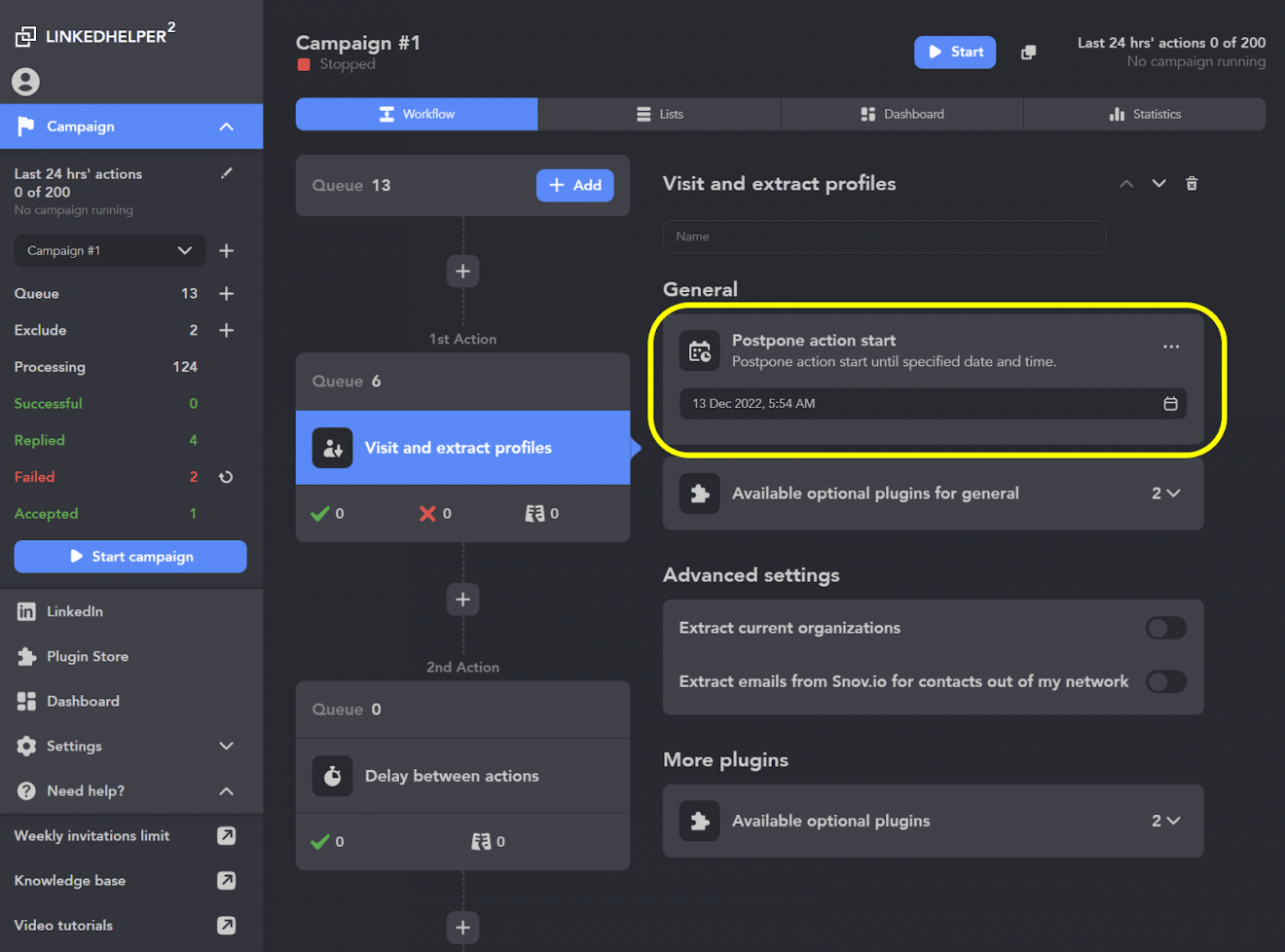Screen dimensions: 1285x952
Task: Delete the action using the trash icon
Action: point(1192,183)
